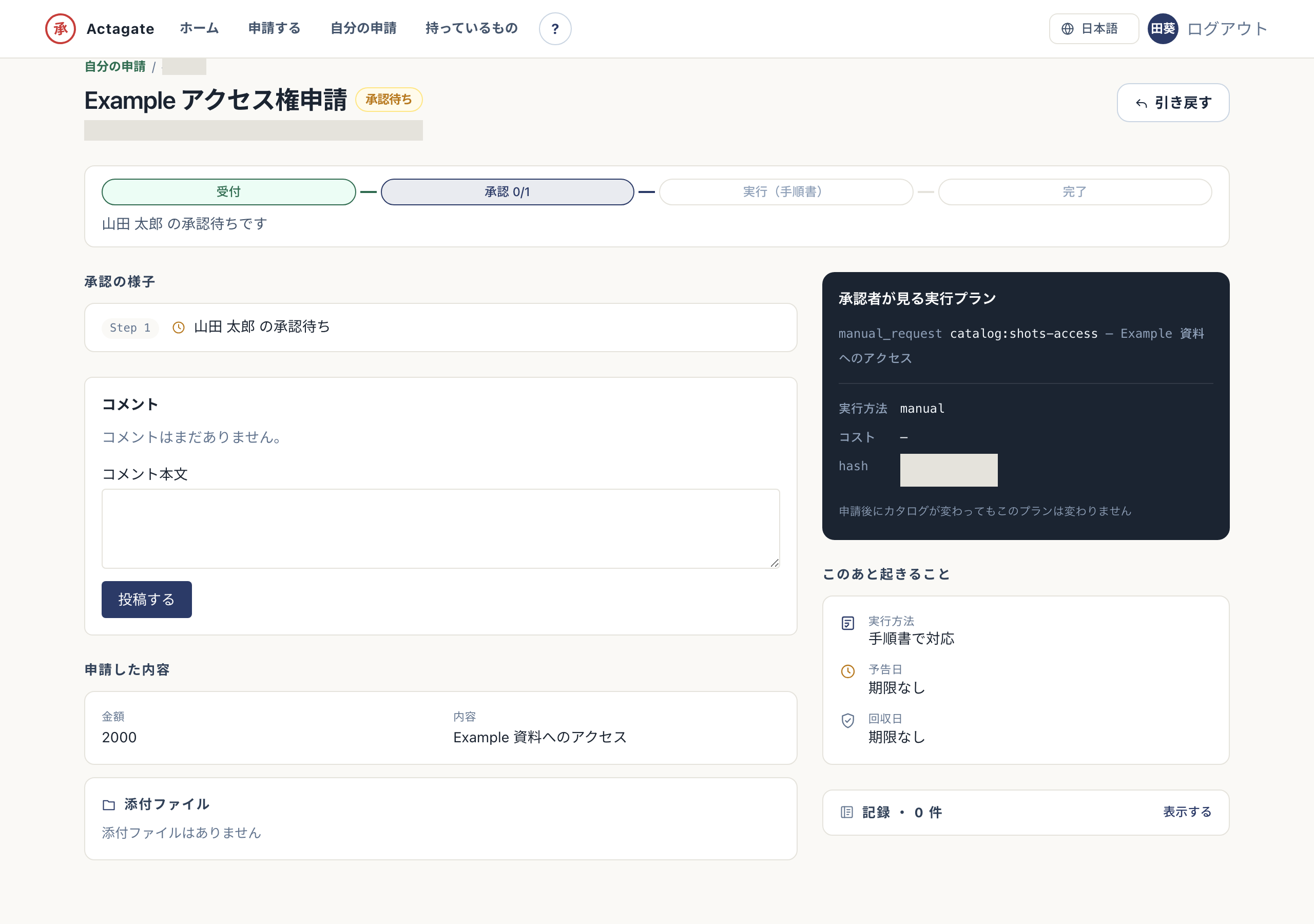The image size is (1314, 924).
Task: Go to ホーム in the navigation
Action: click(199, 28)
